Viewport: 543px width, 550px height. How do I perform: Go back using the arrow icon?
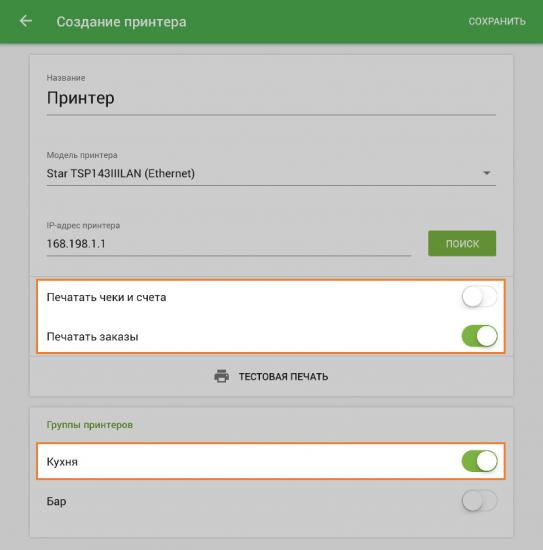pyautogui.click(x=26, y=21)
